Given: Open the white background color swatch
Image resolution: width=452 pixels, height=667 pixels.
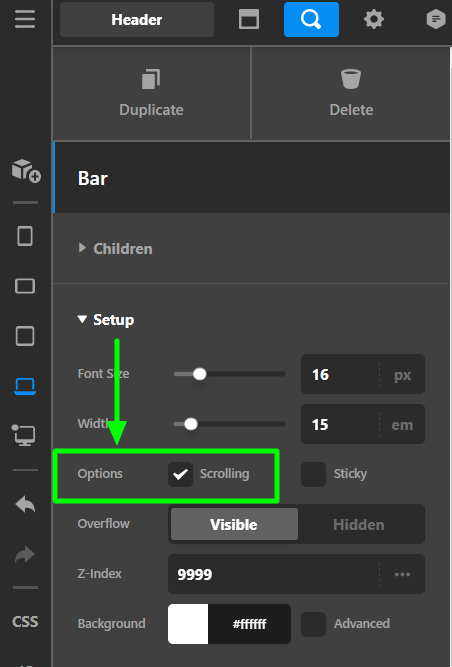Looking at the screenshot, I should click(x=188, y=624).
